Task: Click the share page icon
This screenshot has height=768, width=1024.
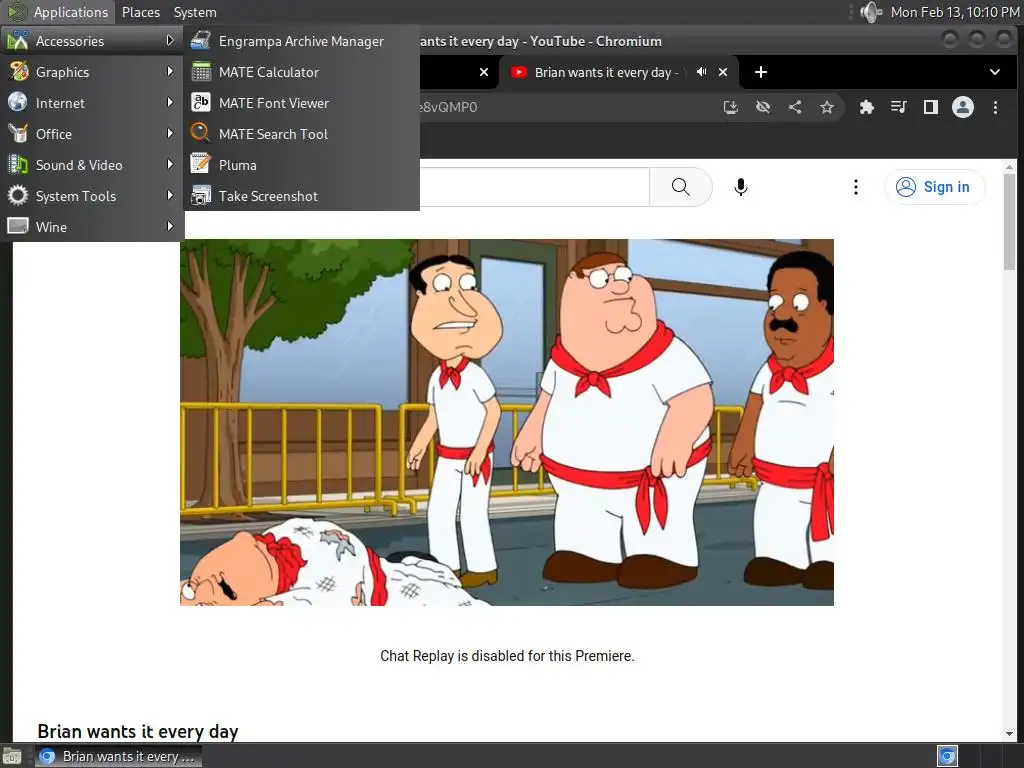Action: point(795,107)
